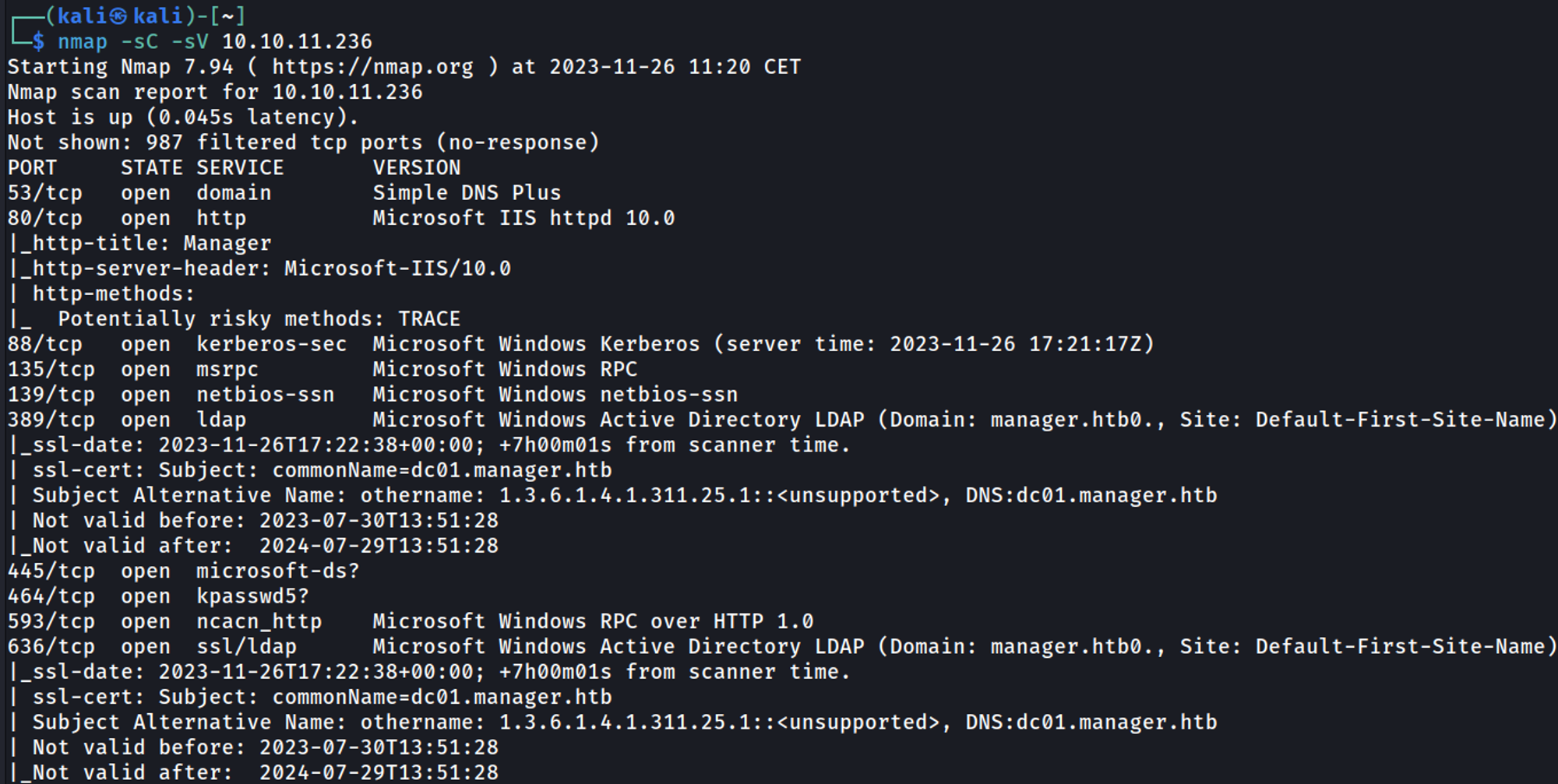Click the target IP 10.10.11.236 in command
The image size is (1558, 784).
pyautogui.click(x=297, y=41)
